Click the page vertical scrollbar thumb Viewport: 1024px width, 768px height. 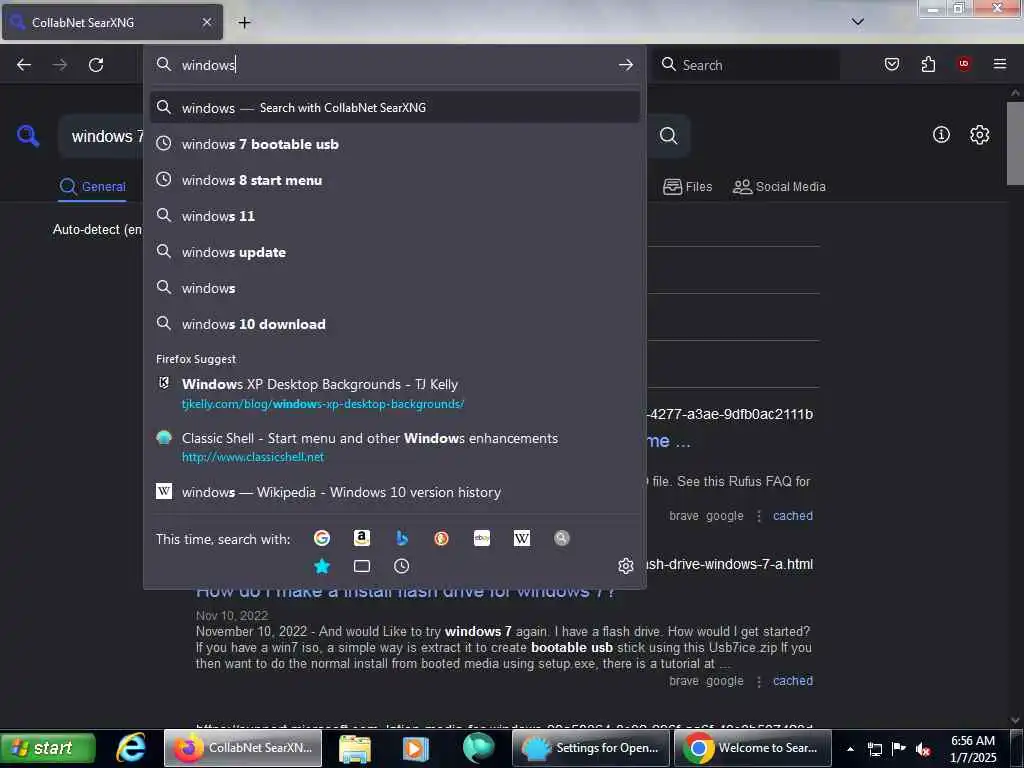coord(1015,143)
